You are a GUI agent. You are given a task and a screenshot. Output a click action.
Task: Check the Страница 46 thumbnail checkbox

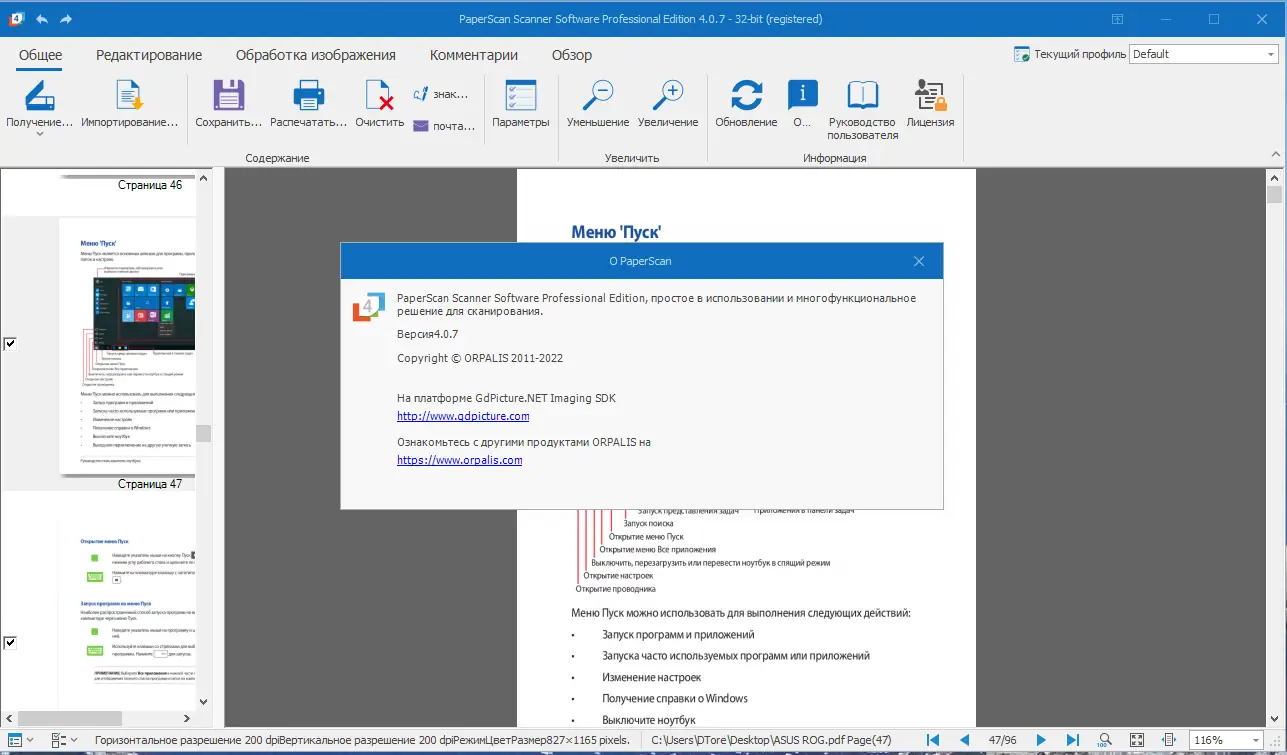10,344
